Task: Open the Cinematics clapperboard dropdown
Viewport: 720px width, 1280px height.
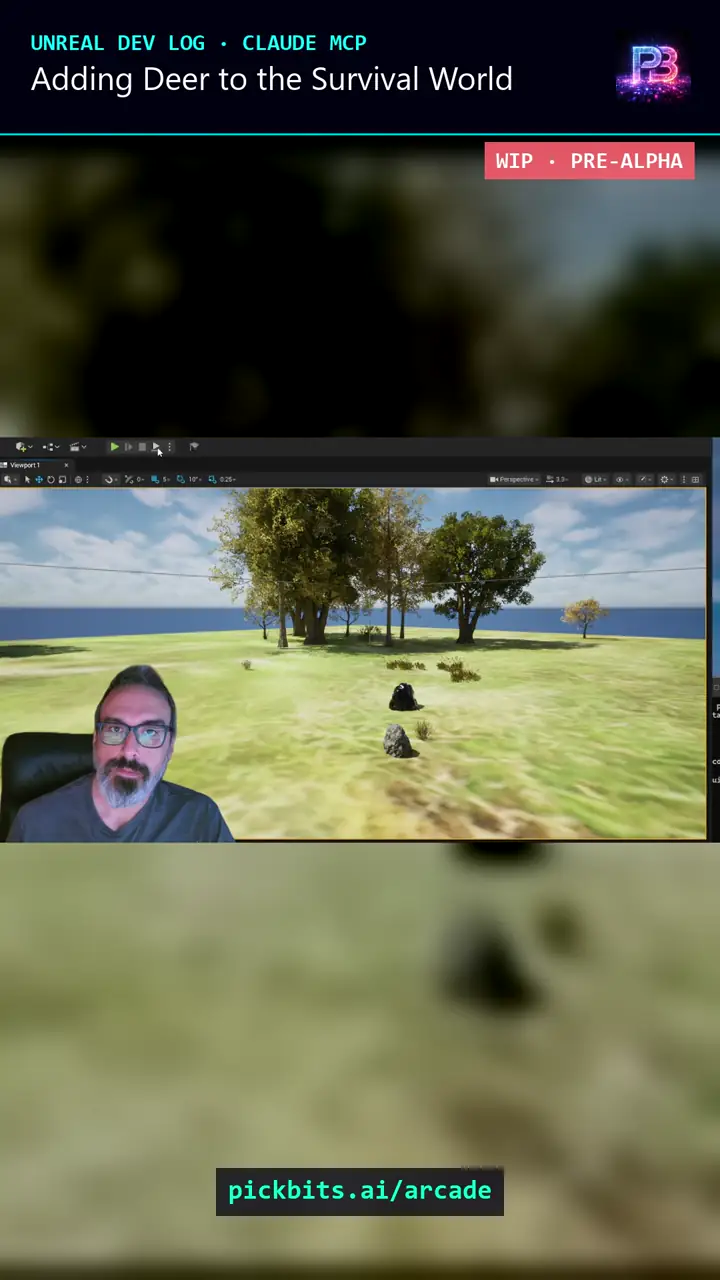Action: coord(78,447)
